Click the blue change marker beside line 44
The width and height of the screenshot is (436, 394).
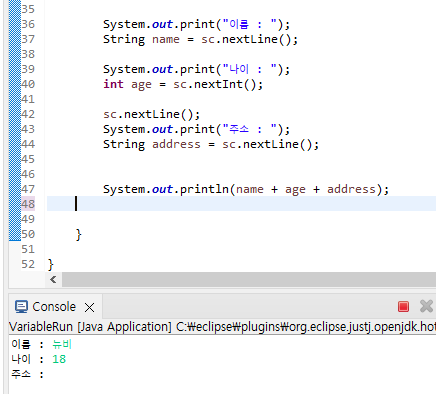click(x=15, y=144)
